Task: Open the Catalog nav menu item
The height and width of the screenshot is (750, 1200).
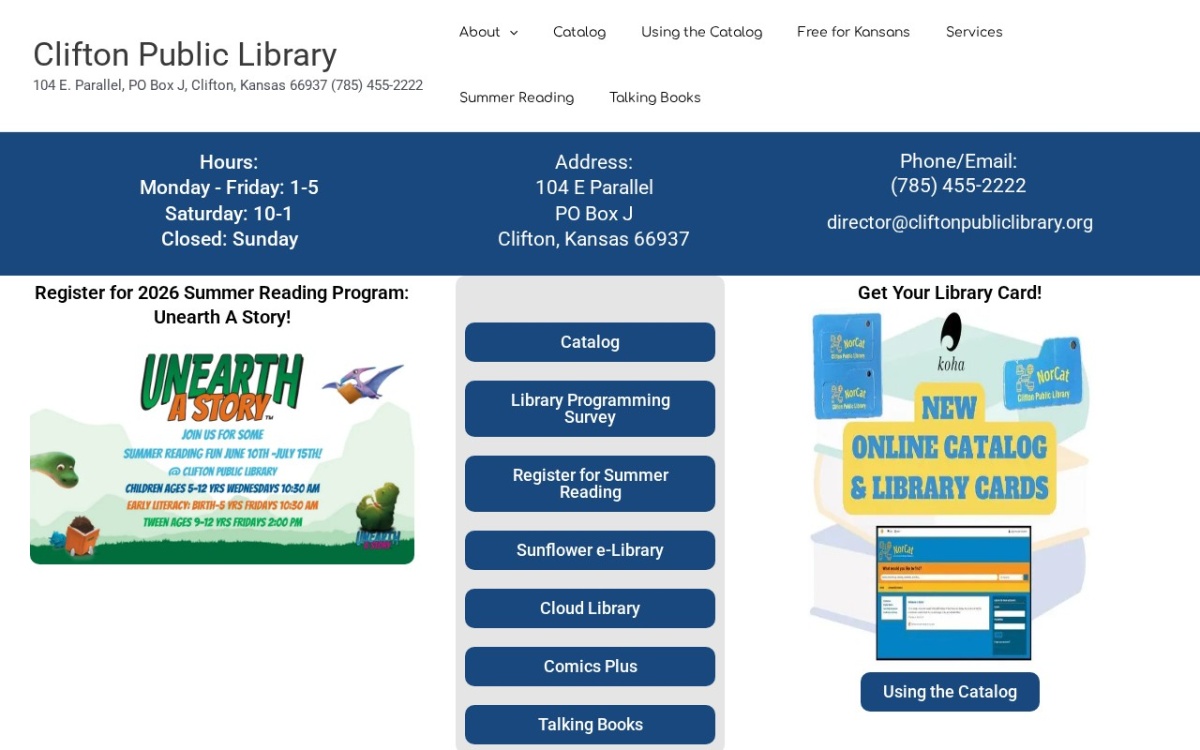Action: [579, 32]
